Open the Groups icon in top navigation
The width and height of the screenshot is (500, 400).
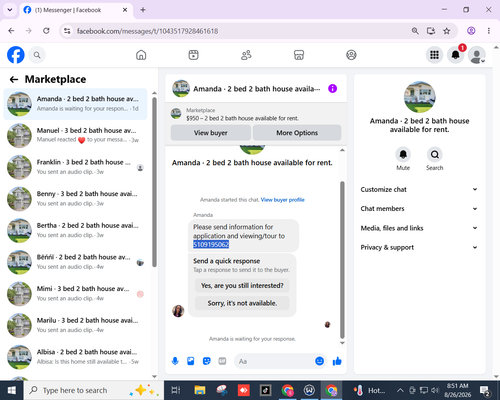click(x=351, y=55)
